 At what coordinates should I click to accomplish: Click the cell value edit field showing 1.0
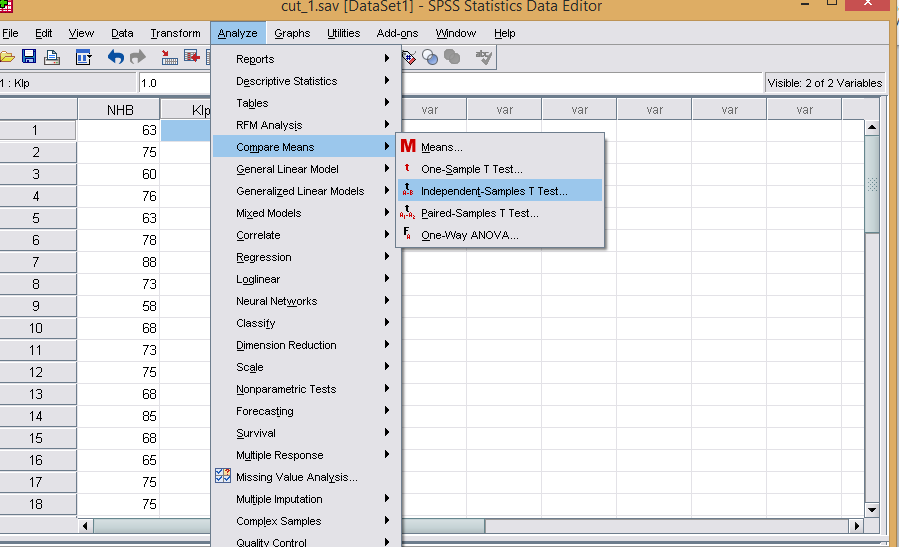450,83
